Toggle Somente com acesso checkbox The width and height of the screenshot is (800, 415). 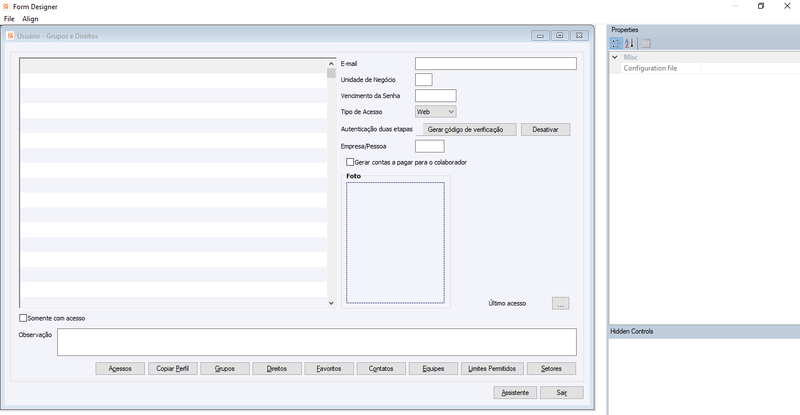click(23, 318)
